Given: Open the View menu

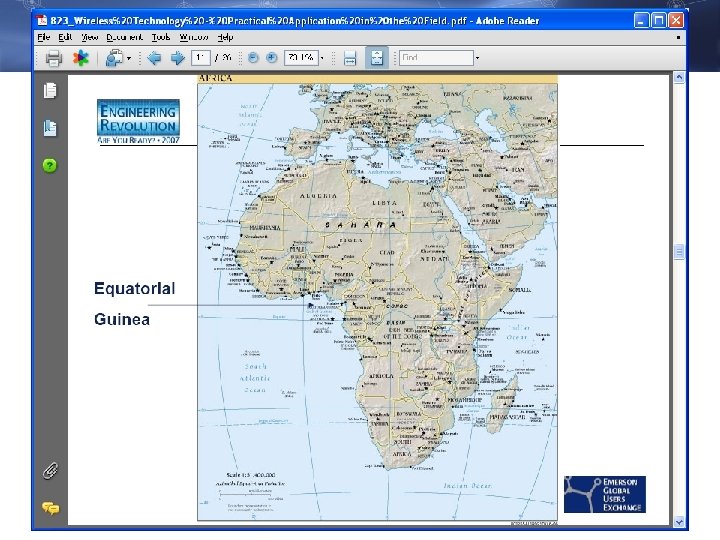Looking at the screenshot, I should (90, 37).
